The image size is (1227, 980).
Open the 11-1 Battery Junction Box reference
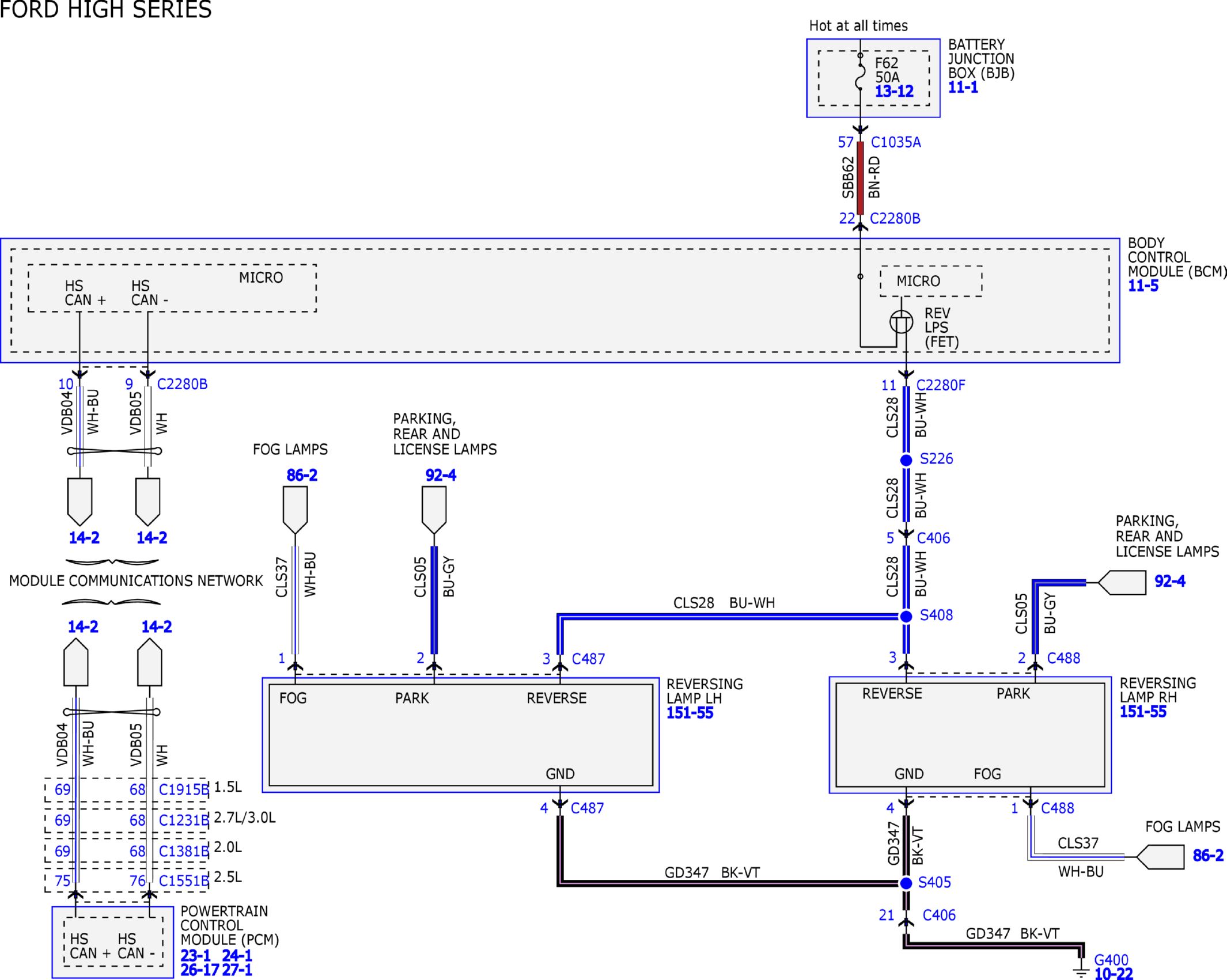(x=963, y=88)
